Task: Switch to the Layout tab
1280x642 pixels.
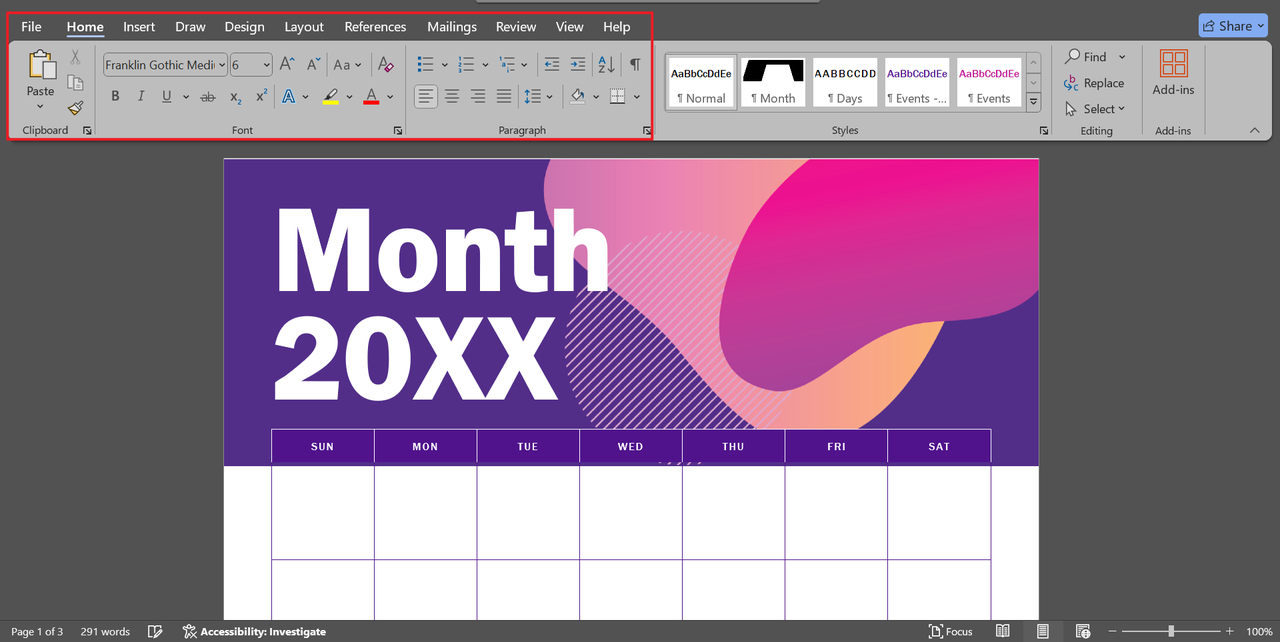Action: point(304,27)
